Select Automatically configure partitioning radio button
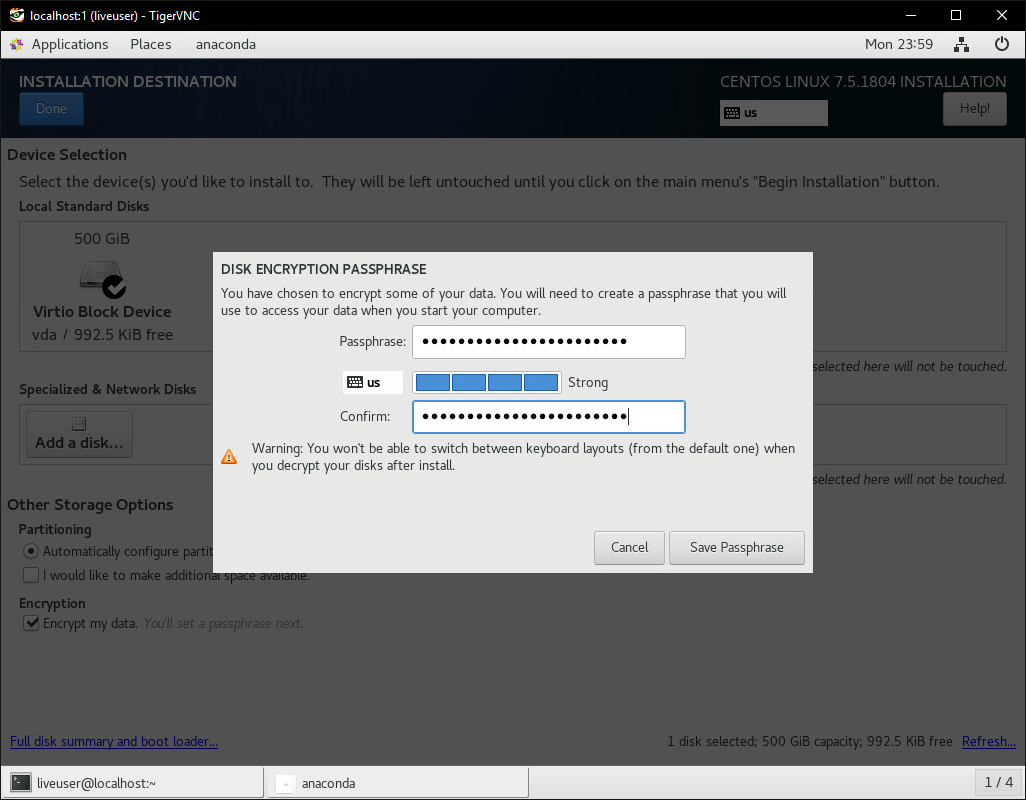This screenshot has height=800, width=1026. (x=31, y=551)
